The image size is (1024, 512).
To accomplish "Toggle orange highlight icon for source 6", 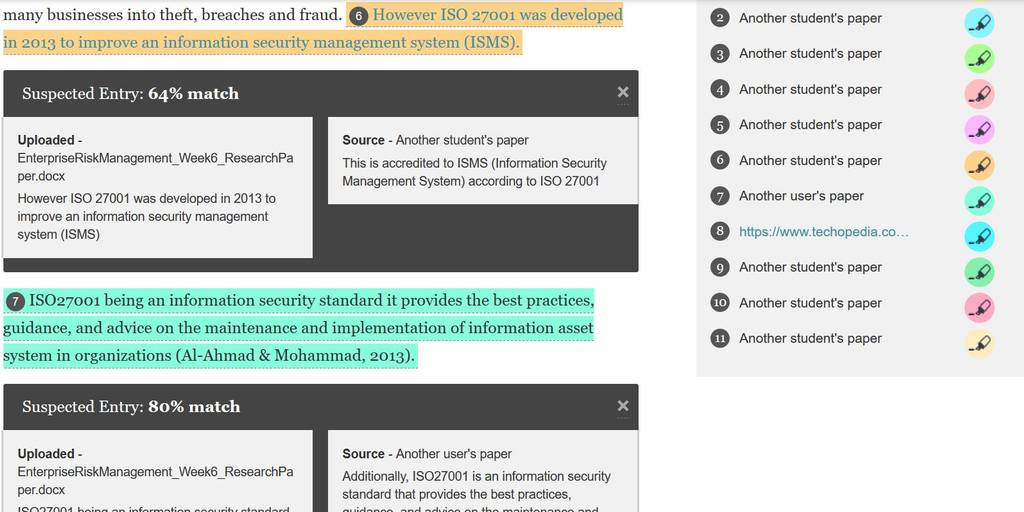I will pos(979,165).
